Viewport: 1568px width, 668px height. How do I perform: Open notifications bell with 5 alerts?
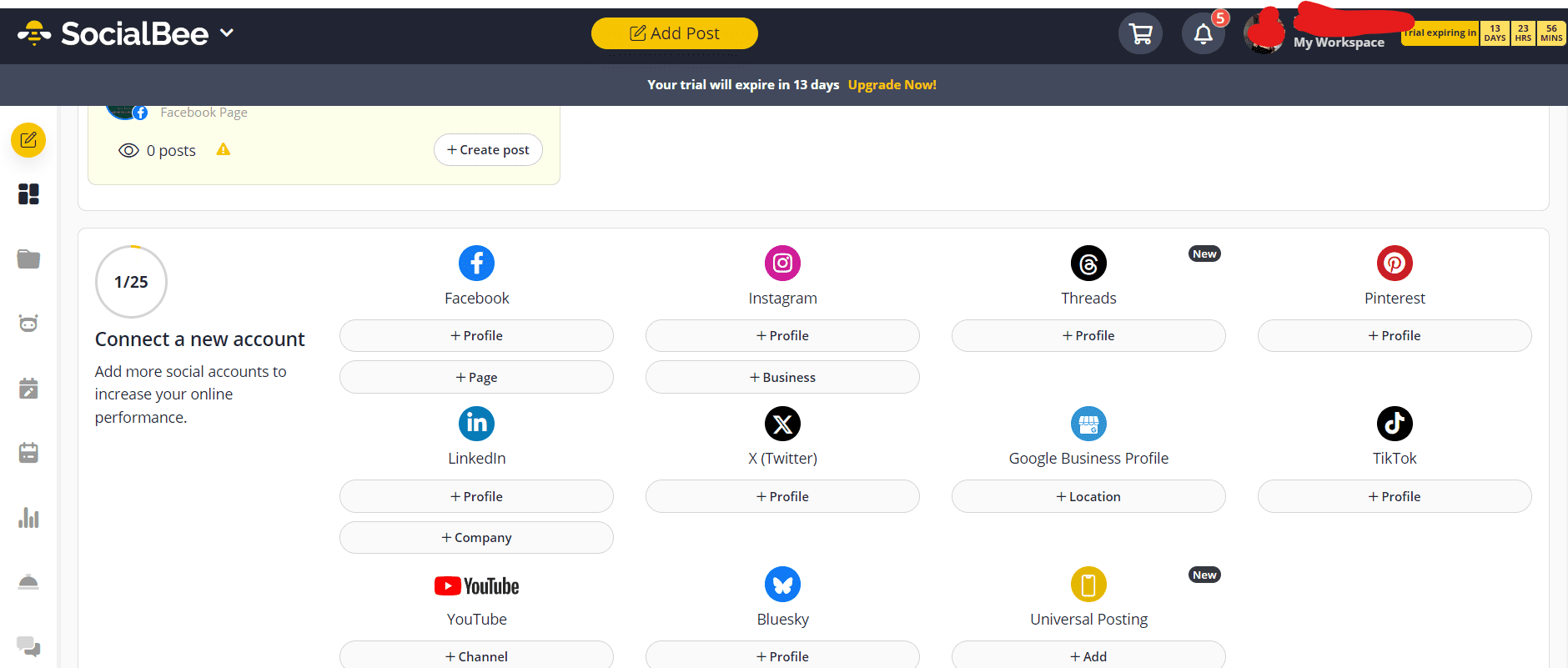click(x=1203, y=34)
